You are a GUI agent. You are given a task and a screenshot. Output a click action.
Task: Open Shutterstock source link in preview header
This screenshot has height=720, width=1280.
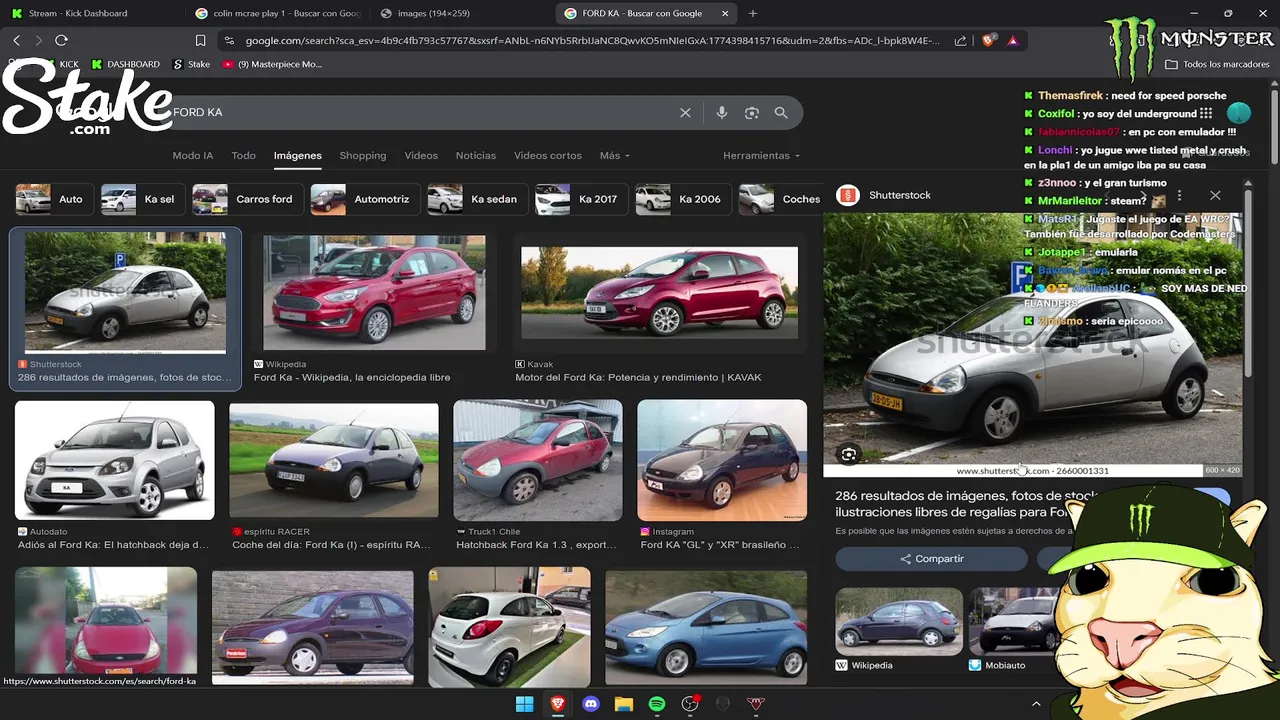pyautogui.click(x=884, y=195)
